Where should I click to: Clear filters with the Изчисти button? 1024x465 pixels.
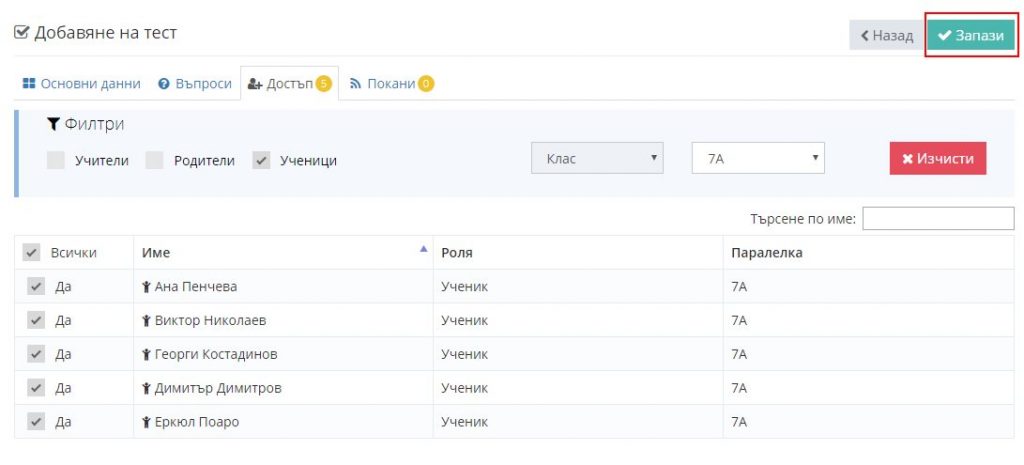[x=938, y=159]
